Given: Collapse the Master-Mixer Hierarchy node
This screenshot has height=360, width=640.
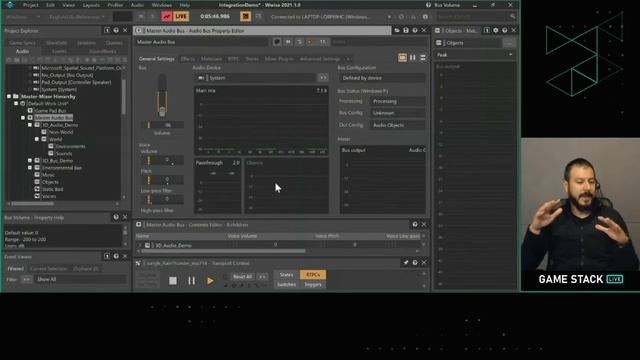Looking at the screenshot, I should (x=9, y=97).
